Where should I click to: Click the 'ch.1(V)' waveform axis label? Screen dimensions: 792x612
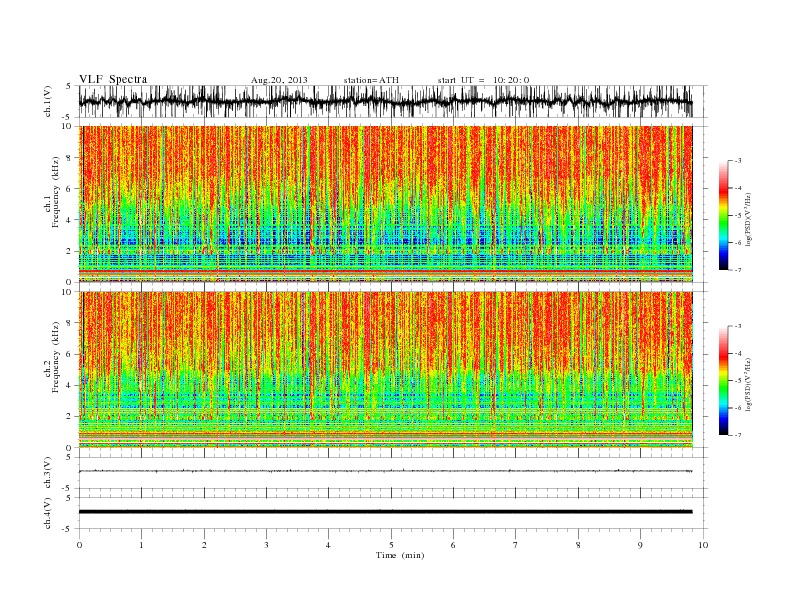48,101
